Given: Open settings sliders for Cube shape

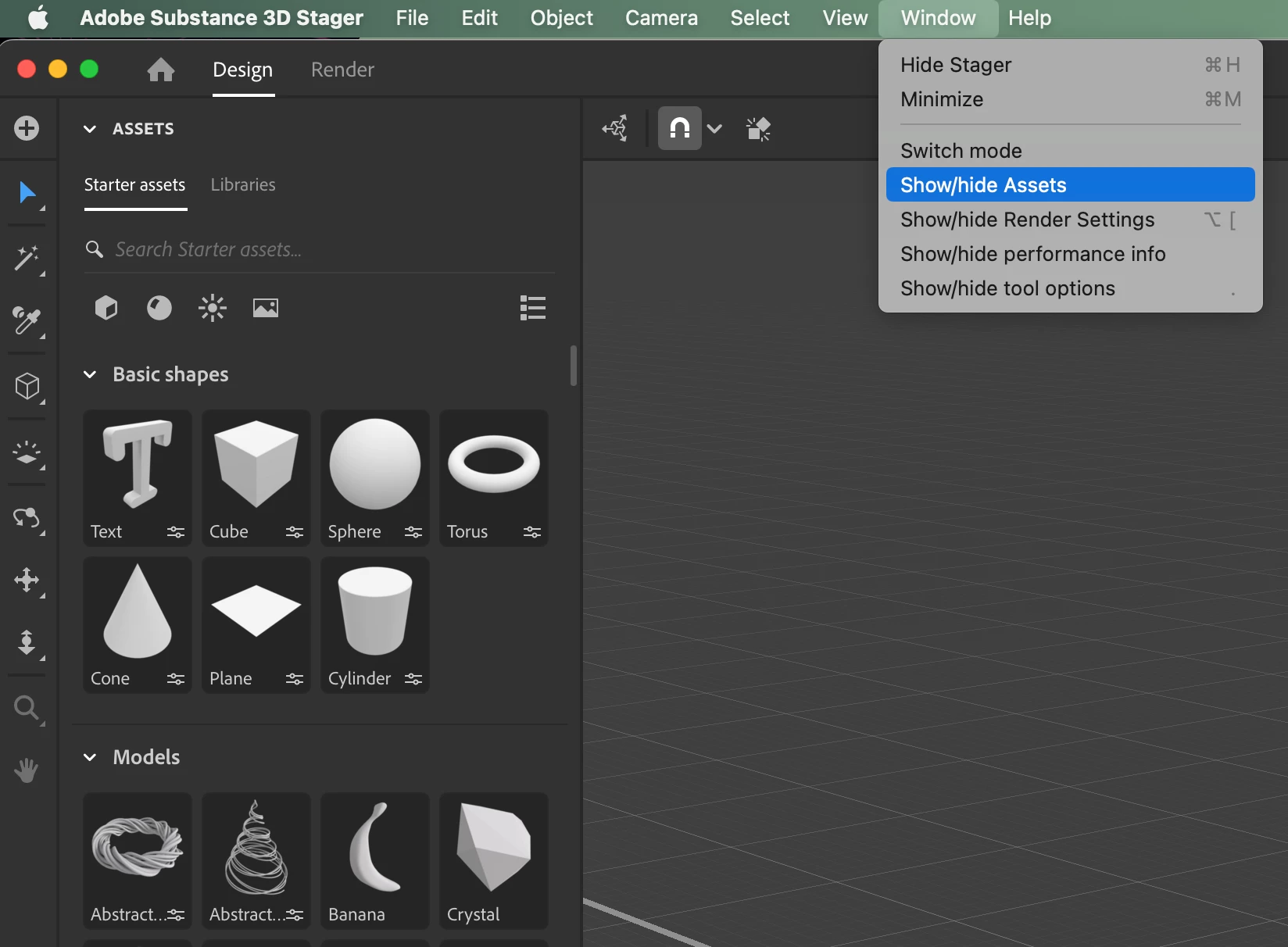Looking at the screenshot, I should [295, 532].
